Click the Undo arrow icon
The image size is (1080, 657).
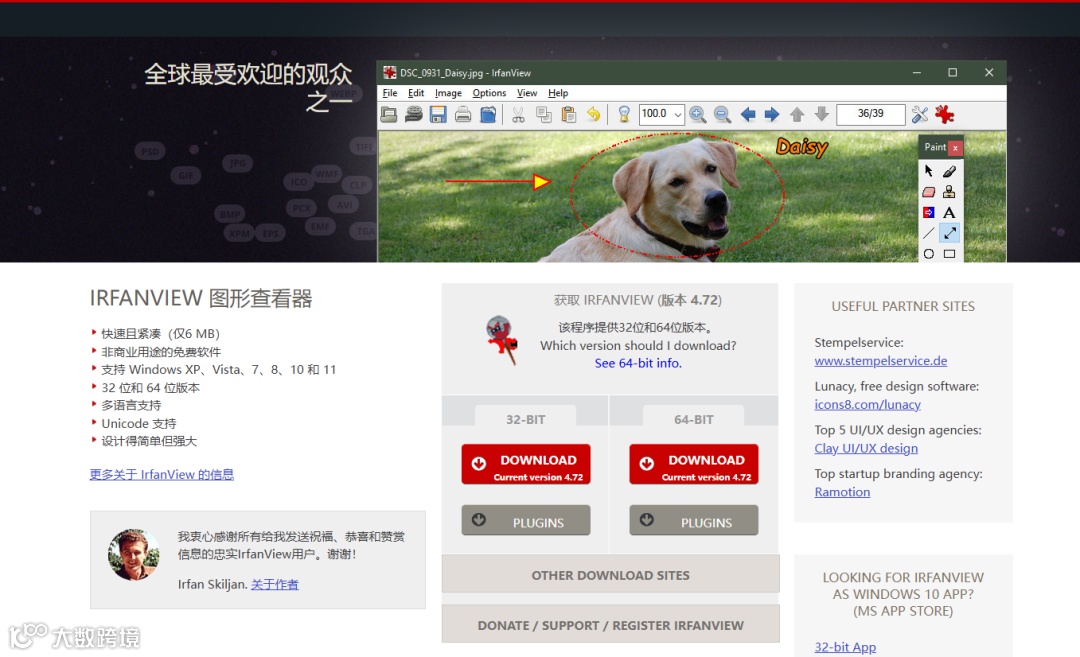tap(593, 114)
